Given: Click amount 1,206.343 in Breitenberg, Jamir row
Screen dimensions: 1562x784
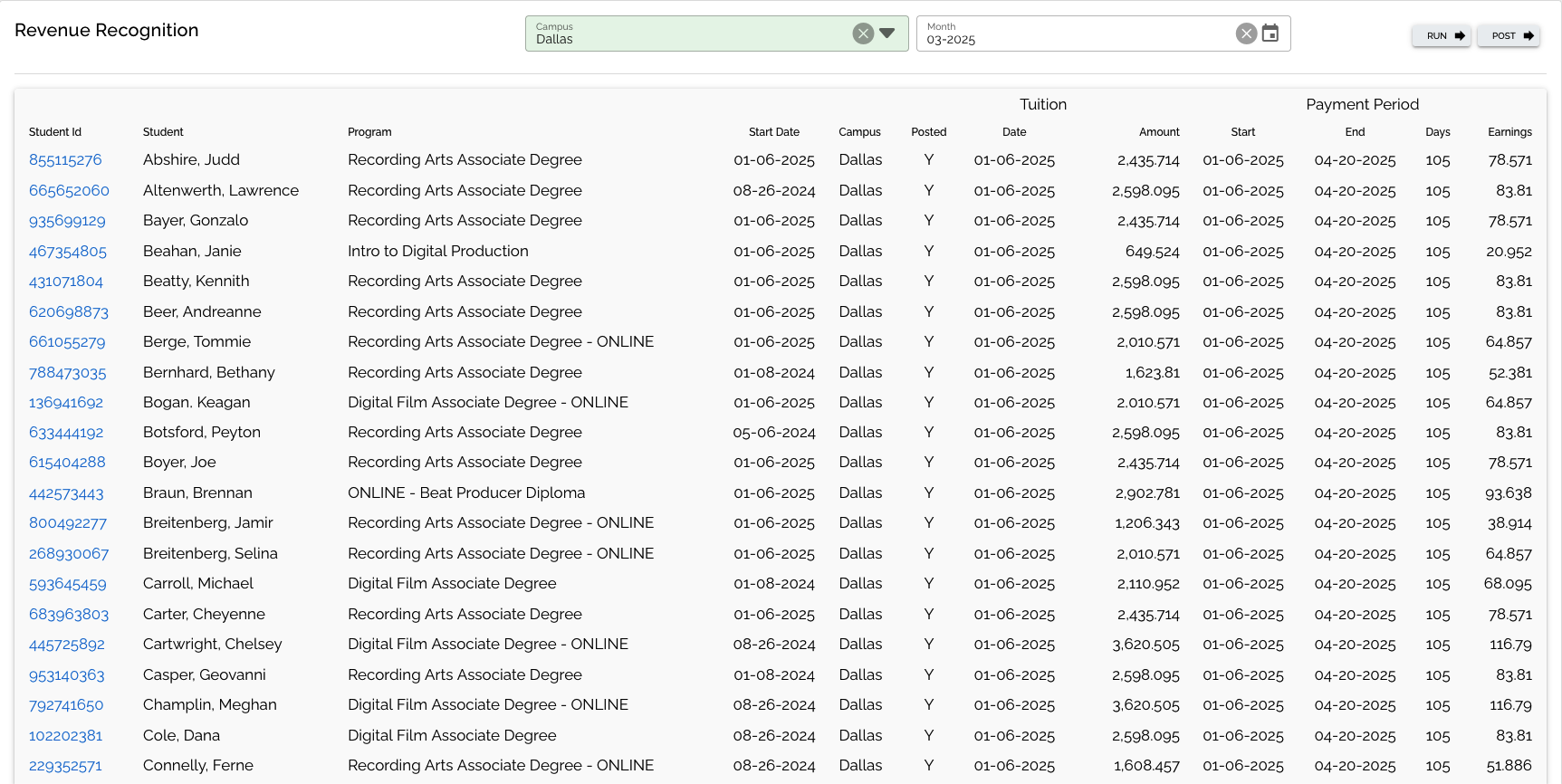Looking at the screenshot, I should pos(1147,523).
